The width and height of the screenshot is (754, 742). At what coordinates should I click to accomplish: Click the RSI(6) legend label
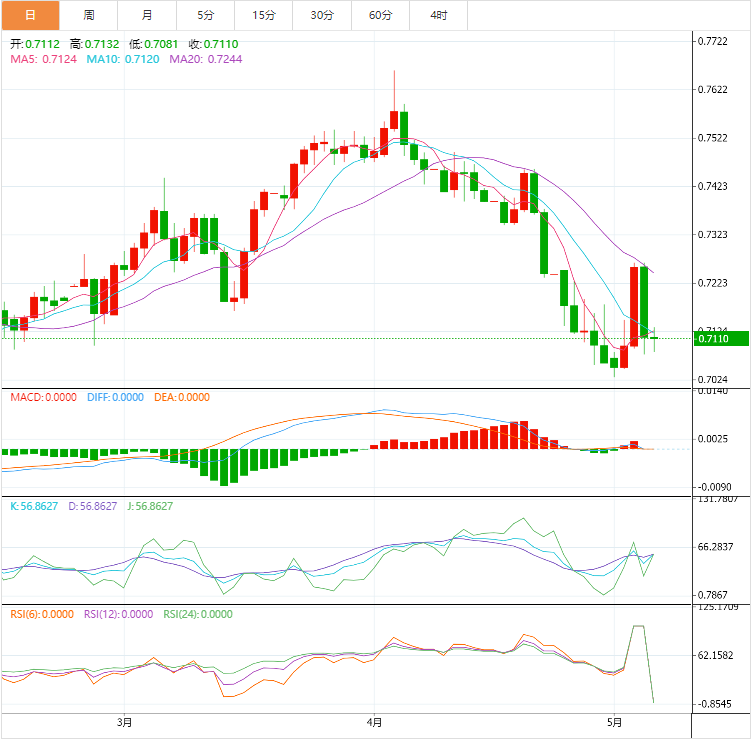click(39, 615)
